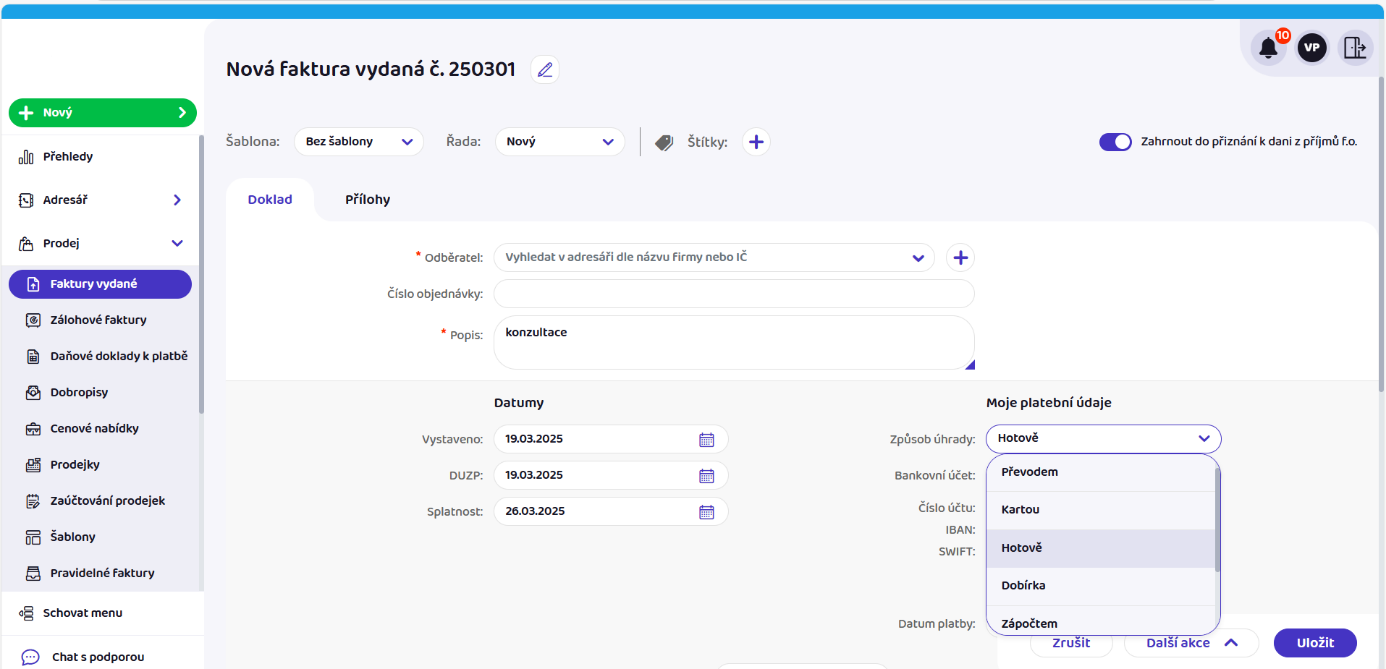Open the VP user profile avatar
The height and width of the screenshot is (669, 1386).
click(1312, 47)
